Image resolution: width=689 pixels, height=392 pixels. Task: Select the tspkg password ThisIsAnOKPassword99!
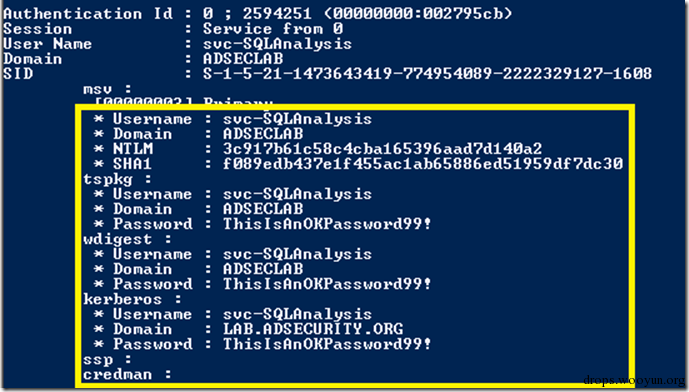pos(327,224)
